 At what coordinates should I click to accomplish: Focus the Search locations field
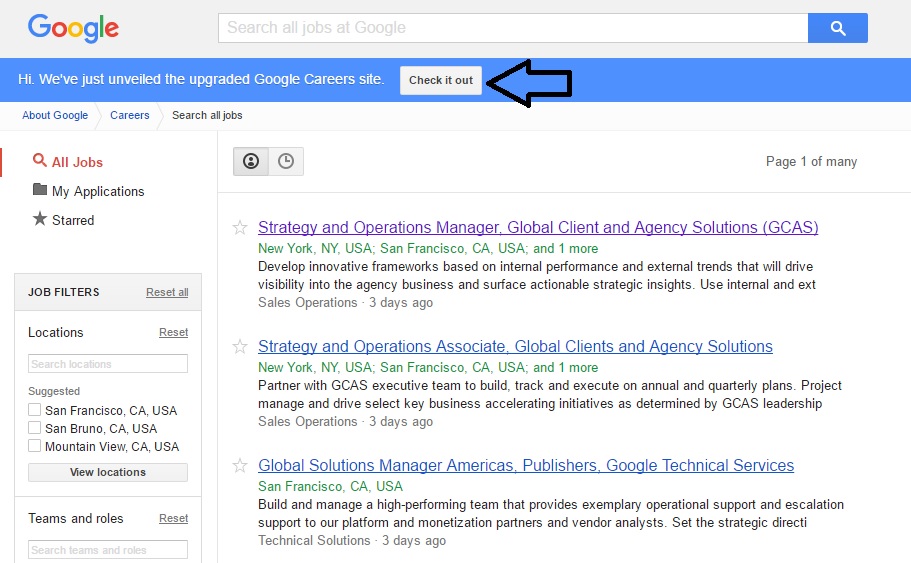[x=108, y=364]
